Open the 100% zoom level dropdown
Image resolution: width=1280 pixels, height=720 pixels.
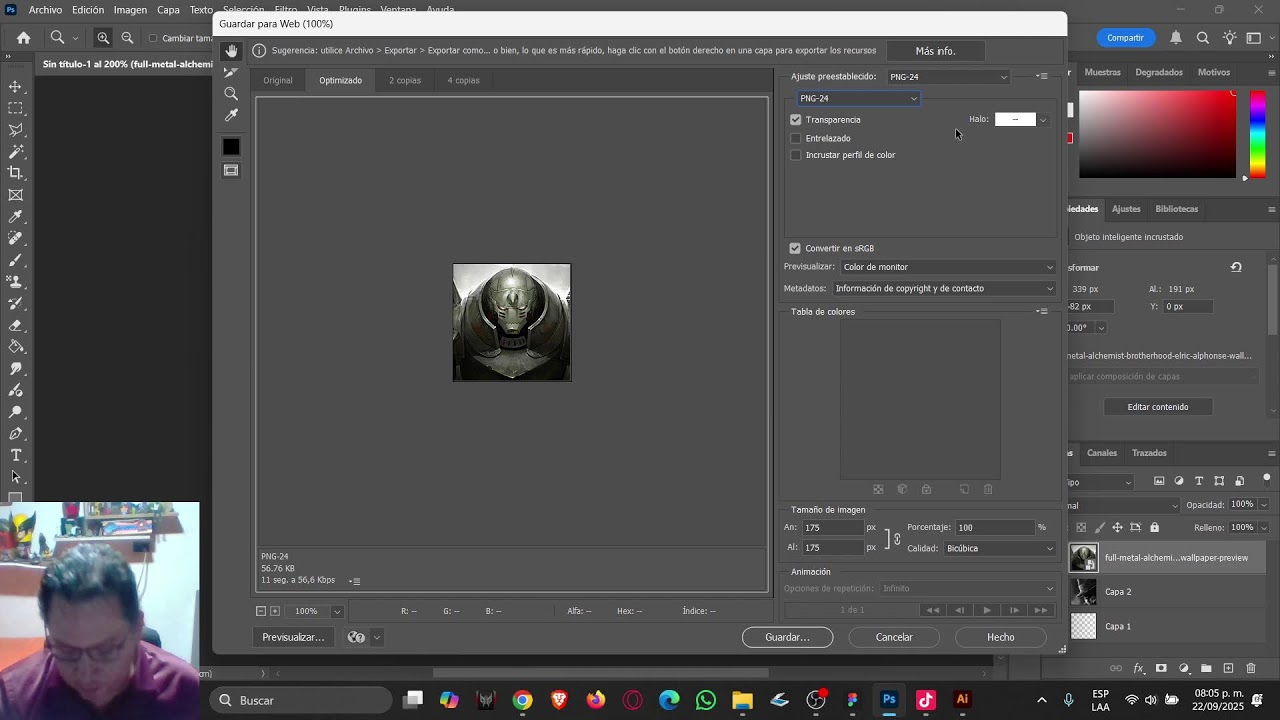point(337,611)
